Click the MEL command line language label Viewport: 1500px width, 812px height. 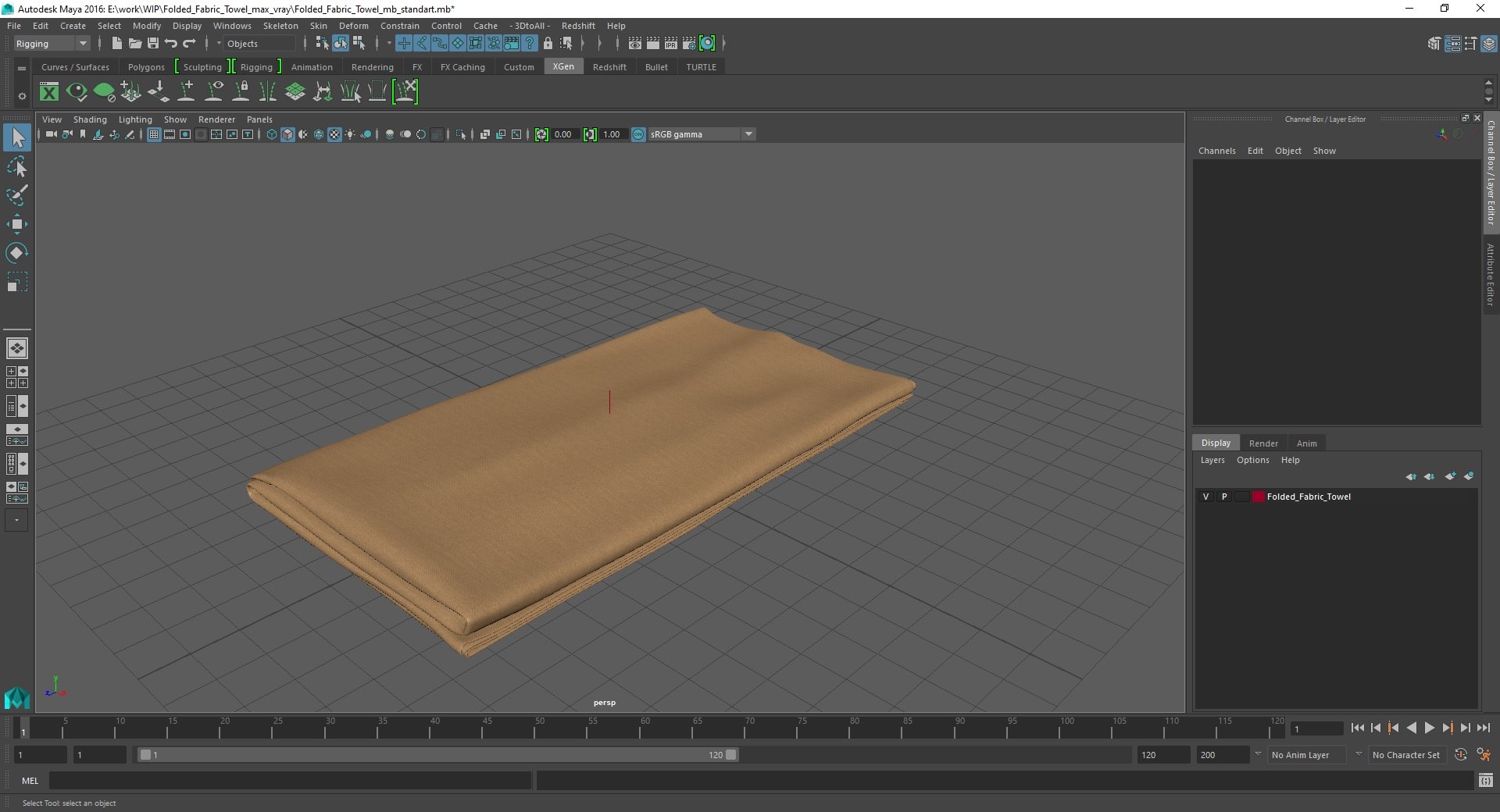tap(30, 780)
